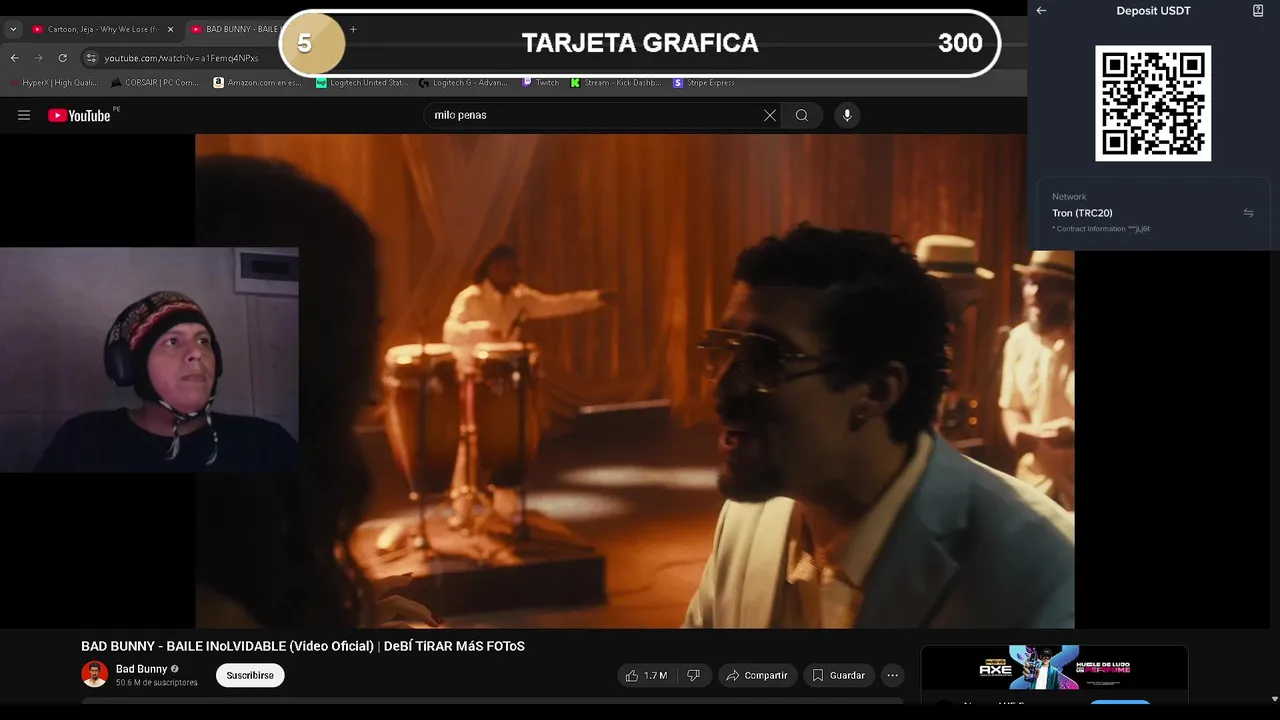Go back from the Deposit USDT panel
1280x720 pixels.
[x=1041, y=11]
